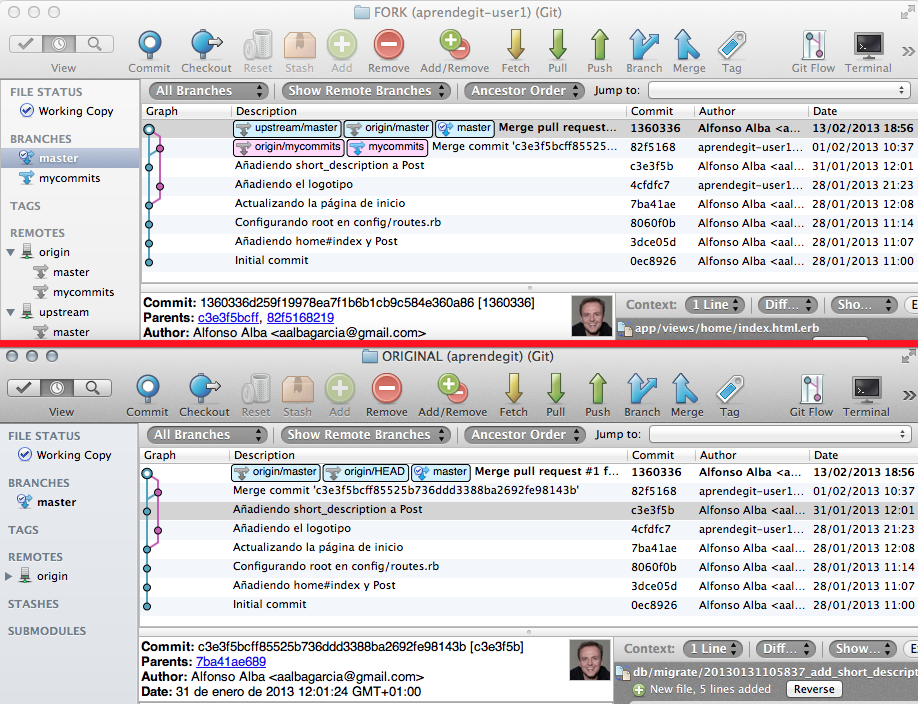Select the clock log view in the ORIGINAL window
The height and width of the screenshot is (704, 918).
pos(60,388)
